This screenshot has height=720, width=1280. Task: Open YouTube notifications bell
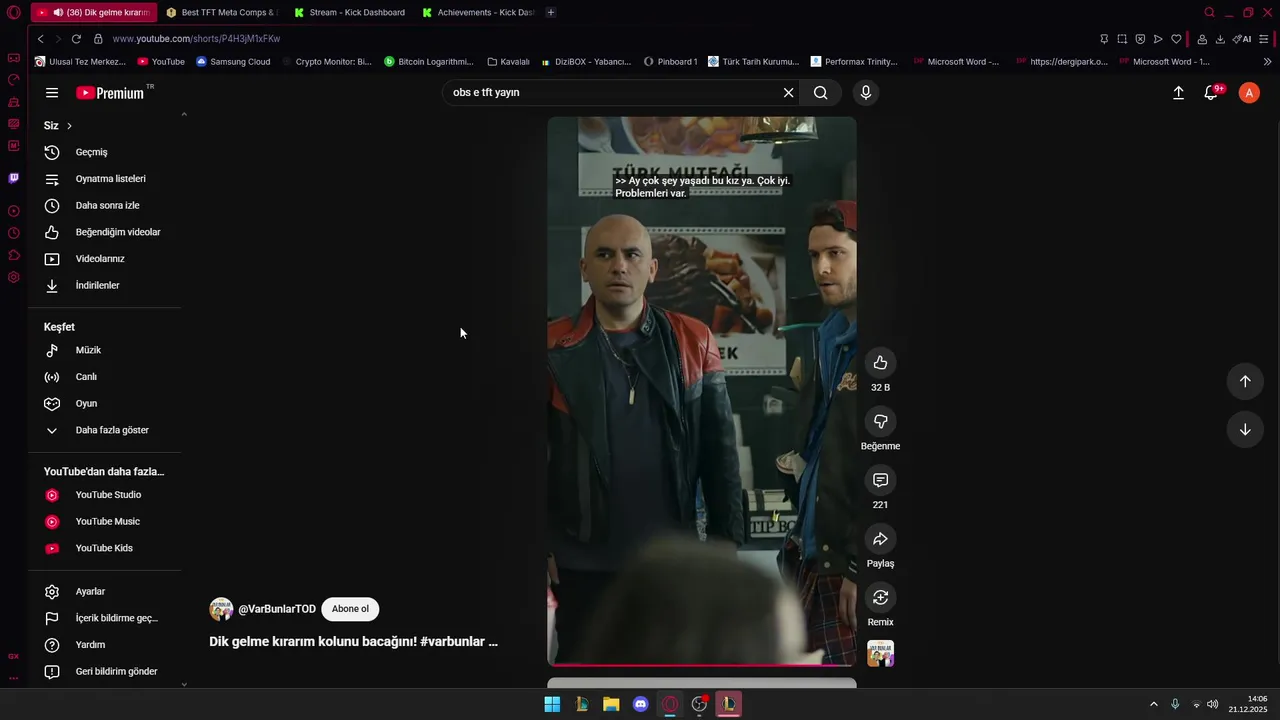pyautogui.click(x=1211, y=93)
